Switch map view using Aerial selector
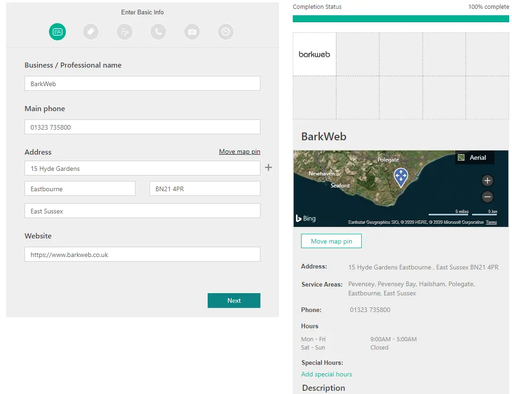The height and width of the screenshot is (394, 512). click(x=474, y=157)
